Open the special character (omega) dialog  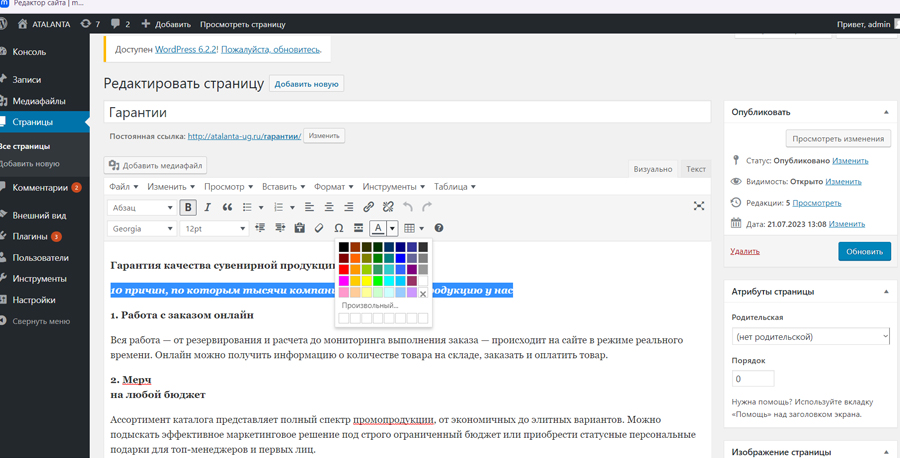click(x=339, y=228)
